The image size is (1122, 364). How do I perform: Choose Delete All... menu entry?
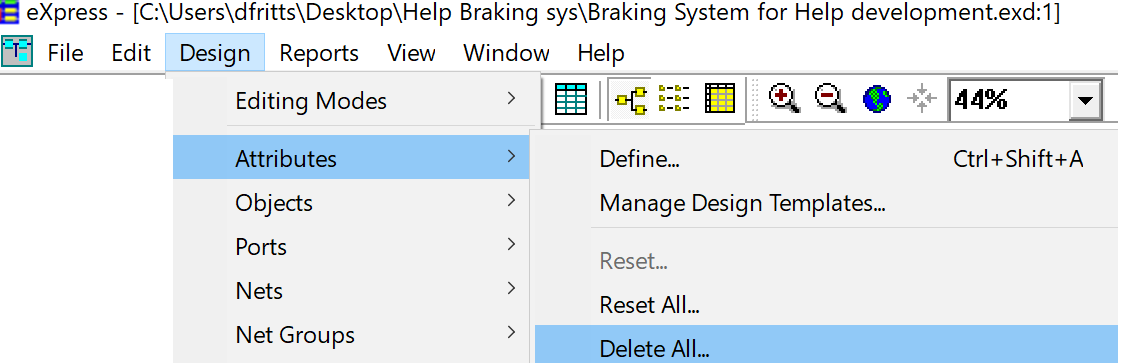[x=826, y=348]
